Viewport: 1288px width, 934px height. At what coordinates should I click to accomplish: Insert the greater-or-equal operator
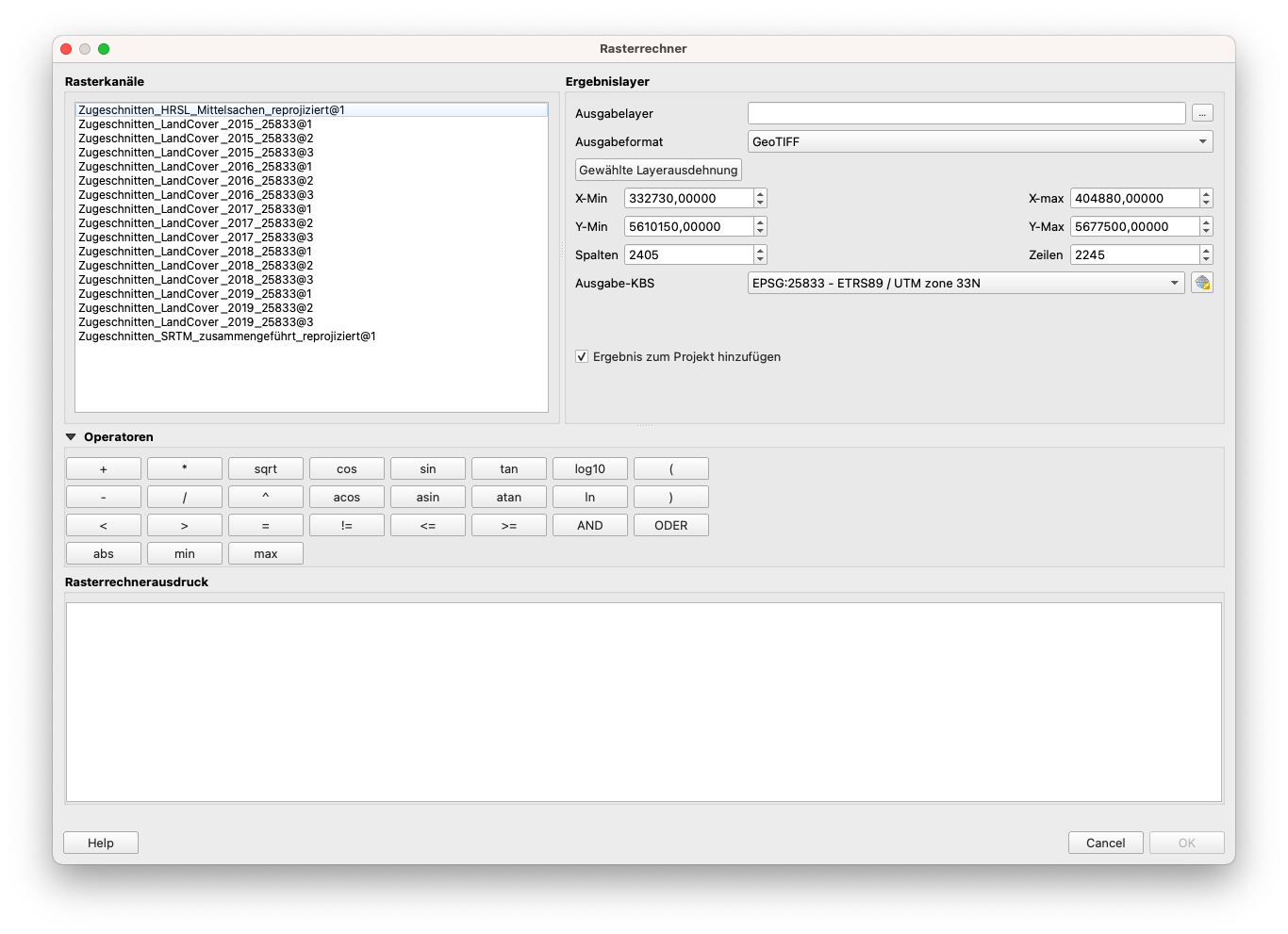click(x=509, y=525)
